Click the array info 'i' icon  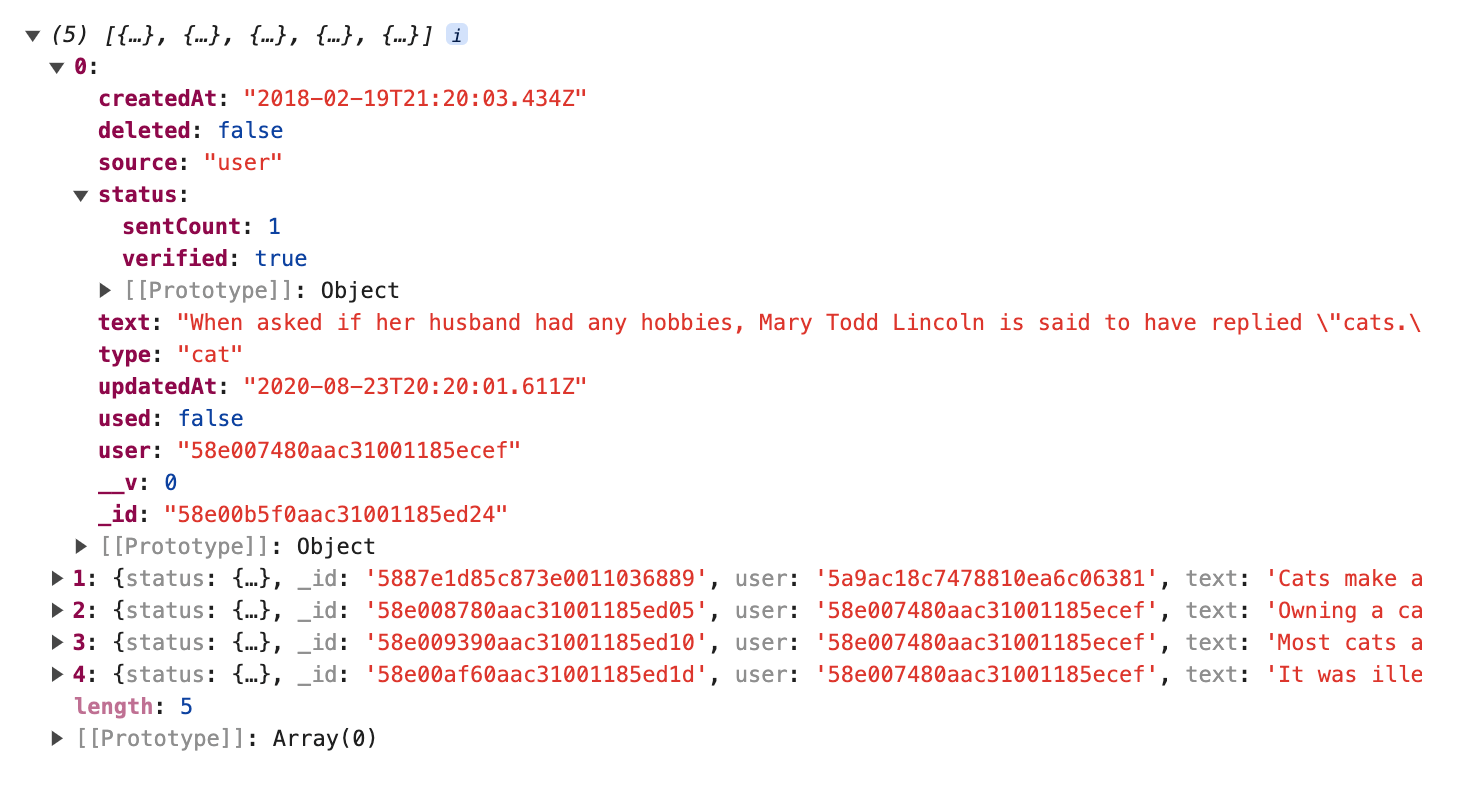(x=457, y=36)
